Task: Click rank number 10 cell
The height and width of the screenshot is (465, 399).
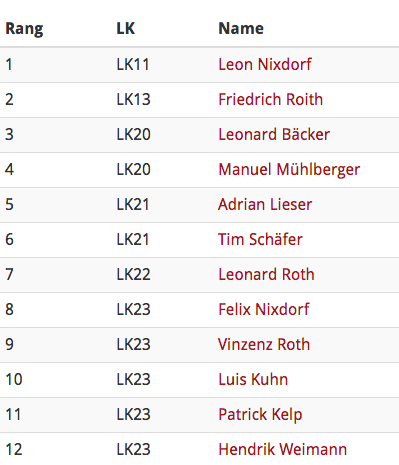Action: pyautogui.click(x=14, y=379)
